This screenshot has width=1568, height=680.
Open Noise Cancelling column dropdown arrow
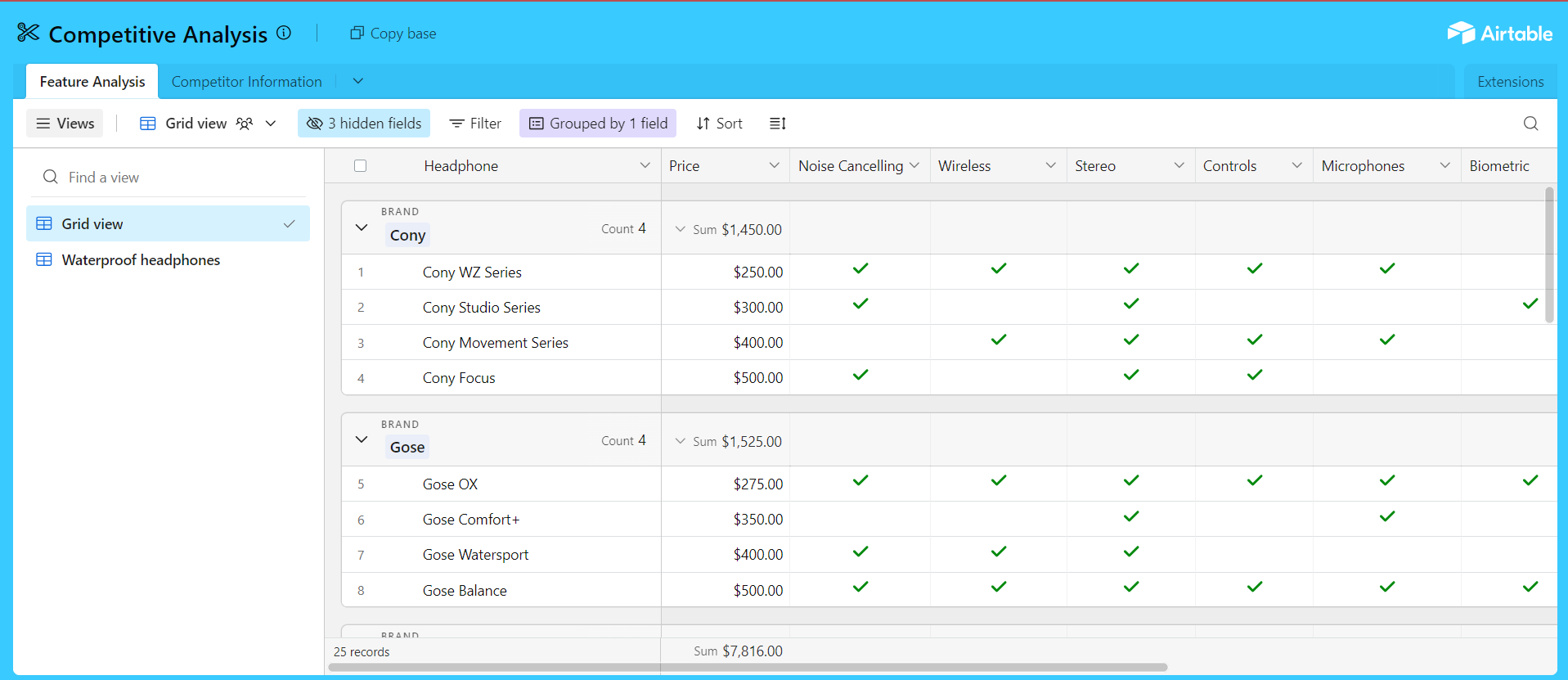[x=914, y=165]
